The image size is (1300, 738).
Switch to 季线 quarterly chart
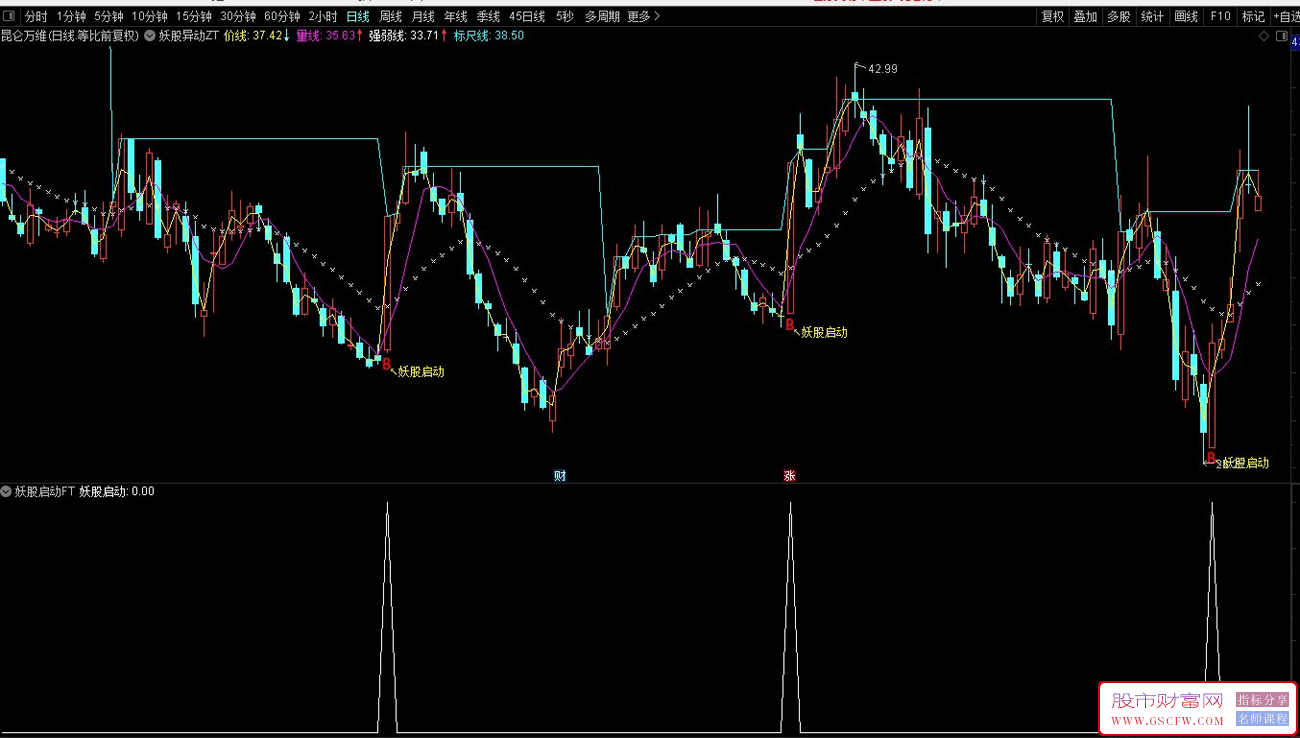click(488, 16)
